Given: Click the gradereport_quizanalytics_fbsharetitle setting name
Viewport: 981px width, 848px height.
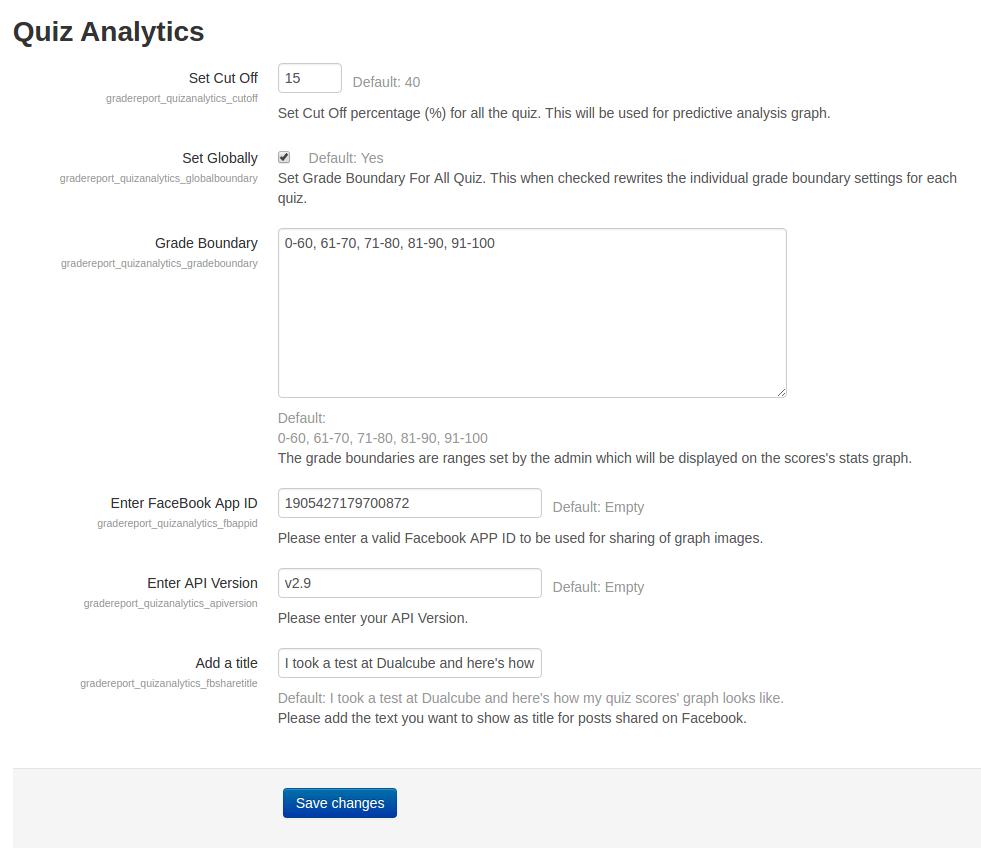Looking at the screenshot, I should pyautogui.click(x=169, y=684).
